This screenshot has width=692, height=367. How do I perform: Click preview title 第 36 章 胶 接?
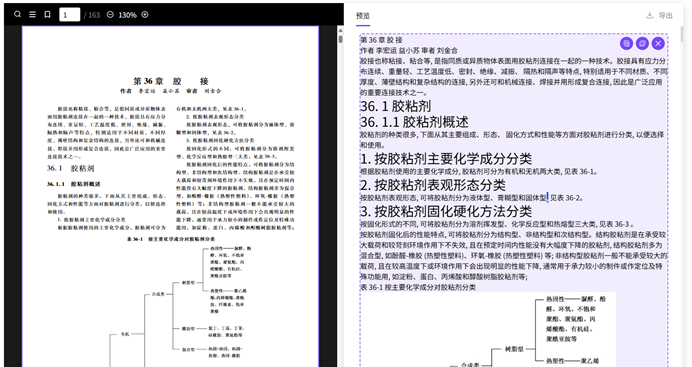(x=381, y=40)
